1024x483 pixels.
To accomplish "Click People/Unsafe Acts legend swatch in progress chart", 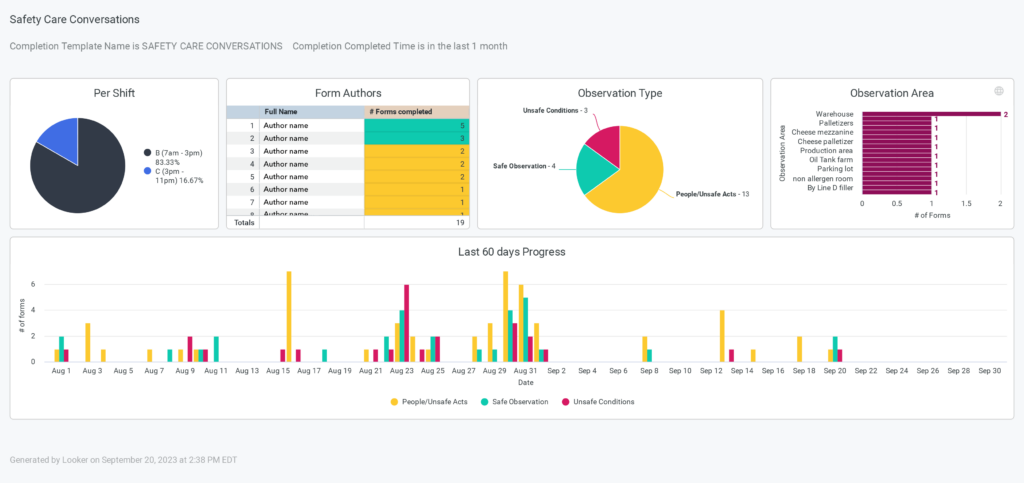I will [394, 402].
